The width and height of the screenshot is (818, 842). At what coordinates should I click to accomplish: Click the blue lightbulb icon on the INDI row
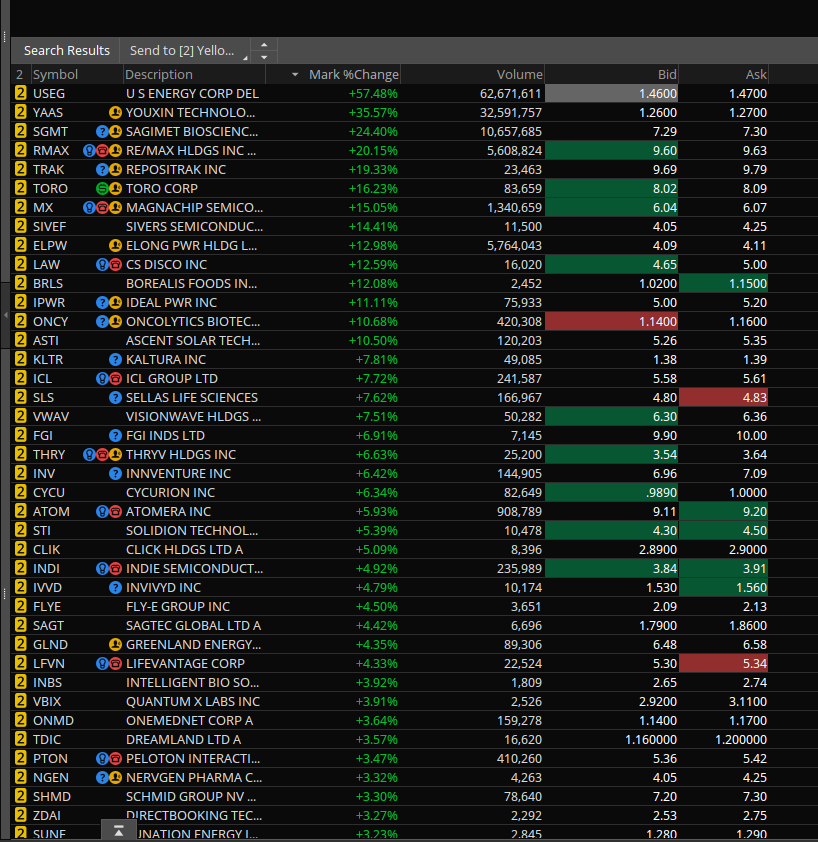(x=102, y=569)
